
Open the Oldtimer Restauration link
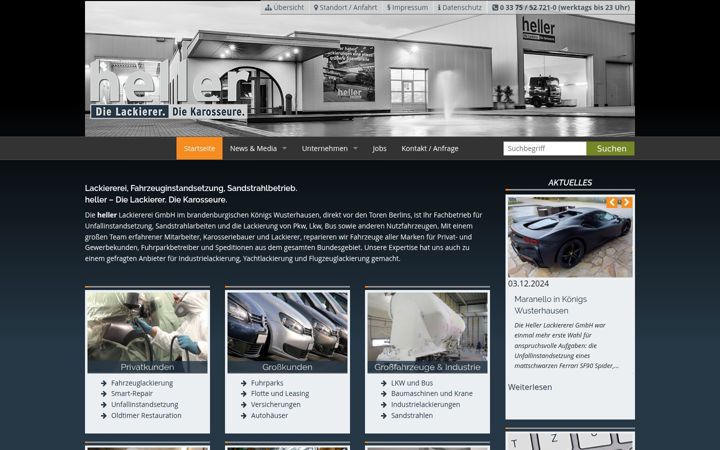[146, 416]
